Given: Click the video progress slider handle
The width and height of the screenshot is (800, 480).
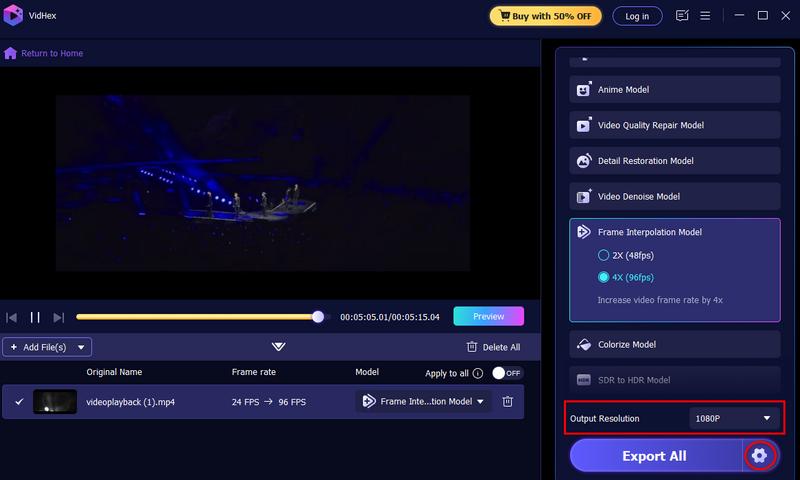Looking at the screenshot, I should 318,317.
